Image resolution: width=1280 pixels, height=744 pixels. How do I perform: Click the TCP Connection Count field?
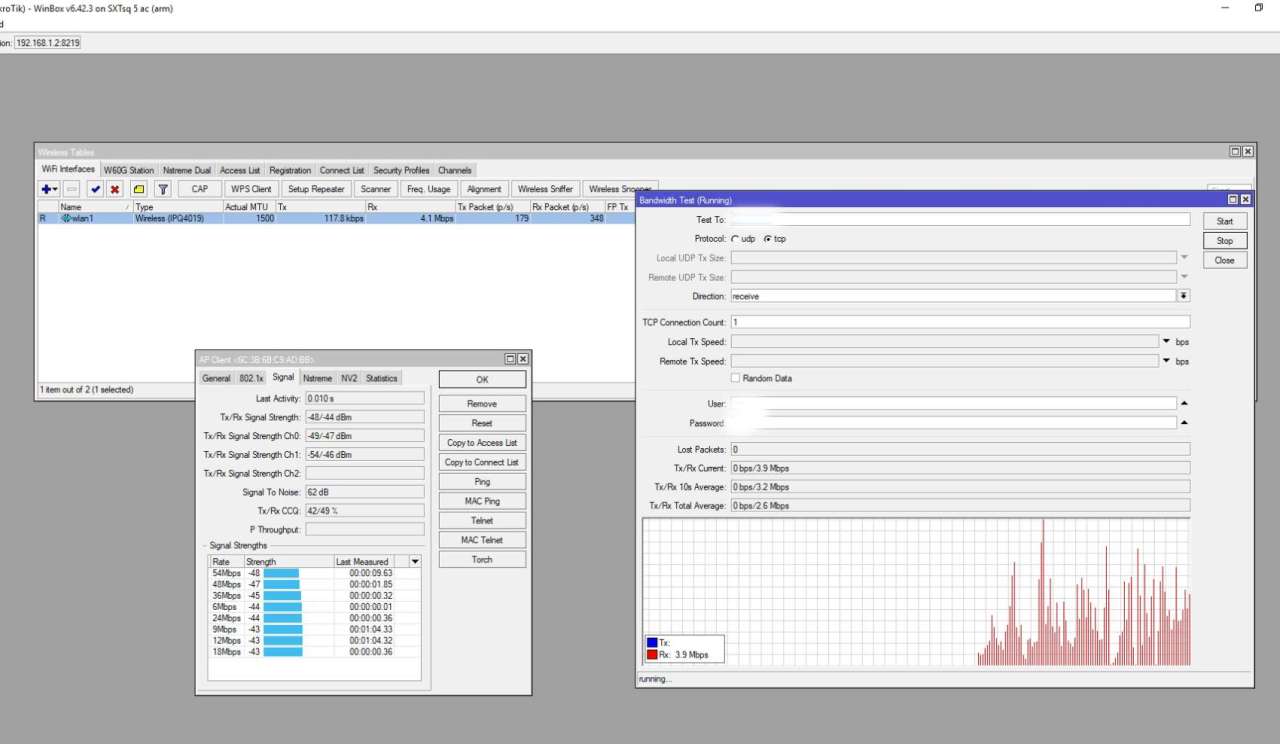pos(960,322)
